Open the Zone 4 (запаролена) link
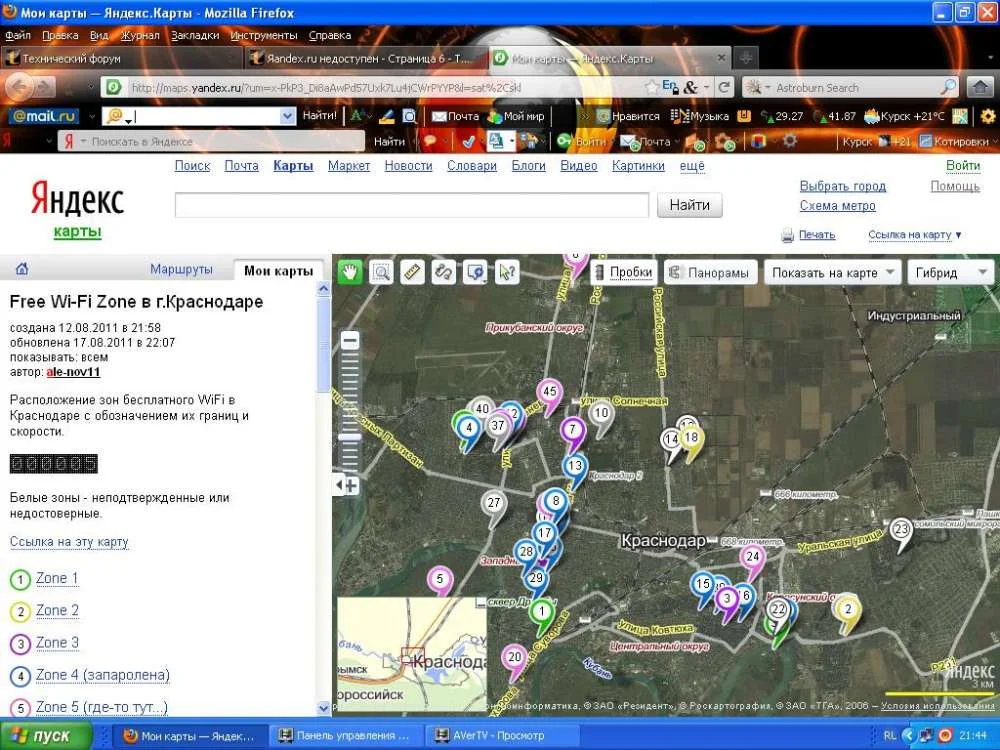 [103, 675]
